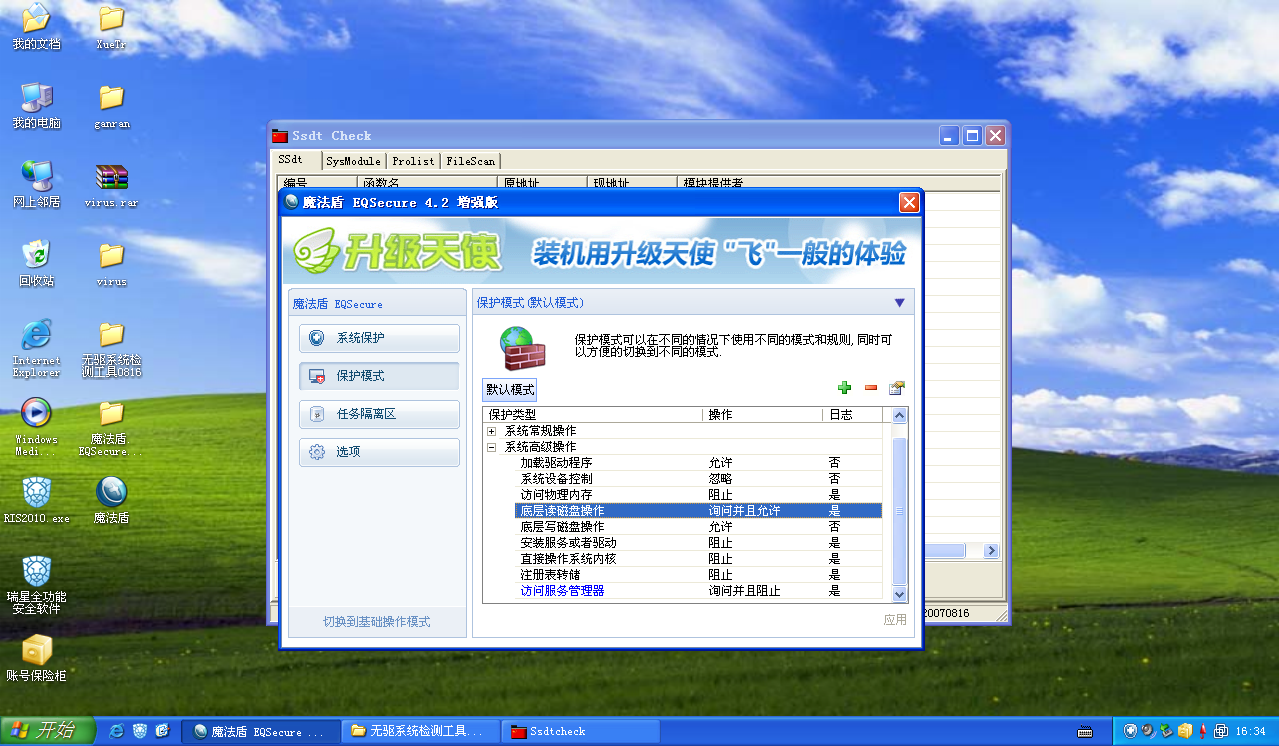Select the 魔法盾 shortcut icon on the desktop

click(x=112, y=500)
